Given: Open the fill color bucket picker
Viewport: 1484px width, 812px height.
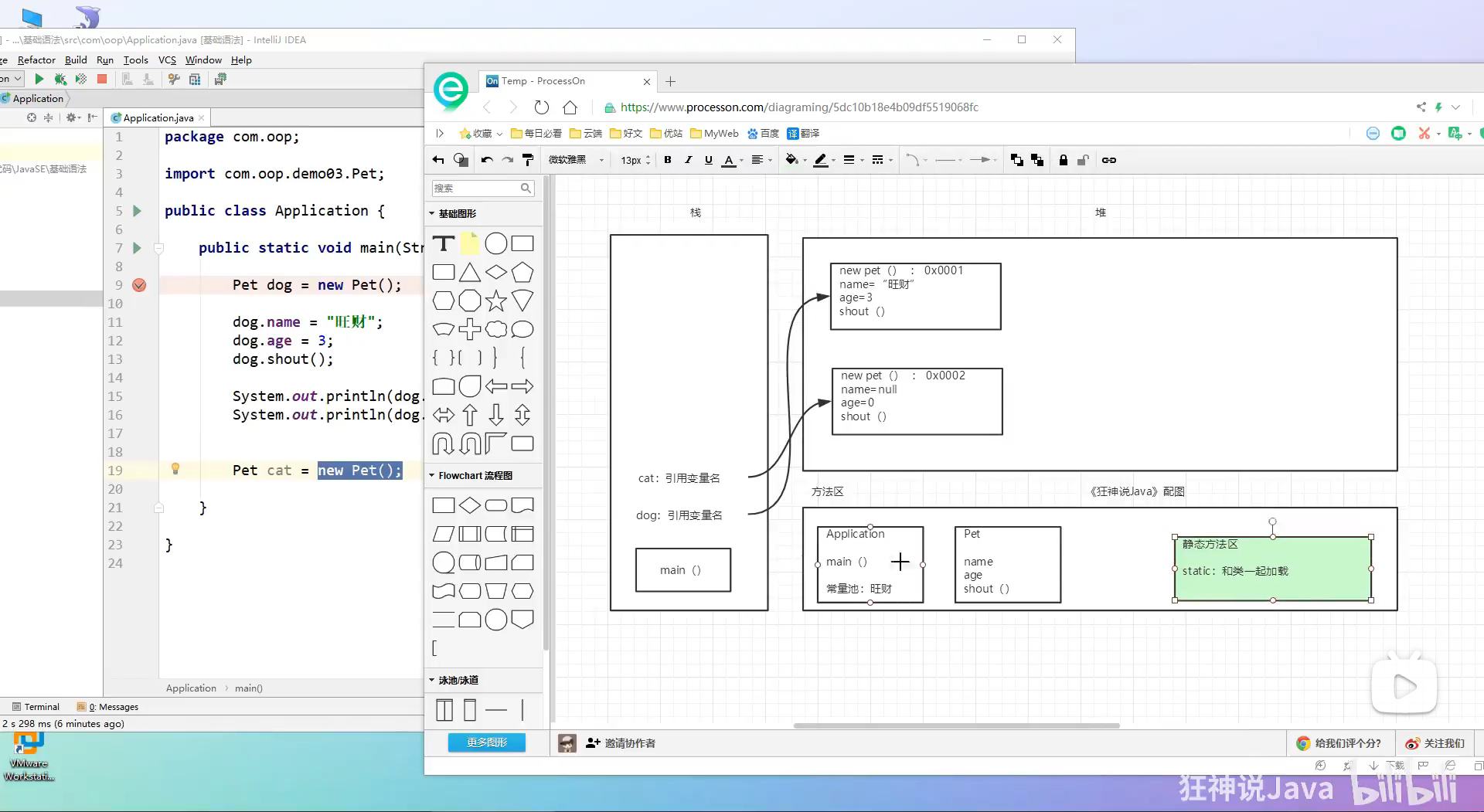Looking at the screenshot, I should point(795,160).
